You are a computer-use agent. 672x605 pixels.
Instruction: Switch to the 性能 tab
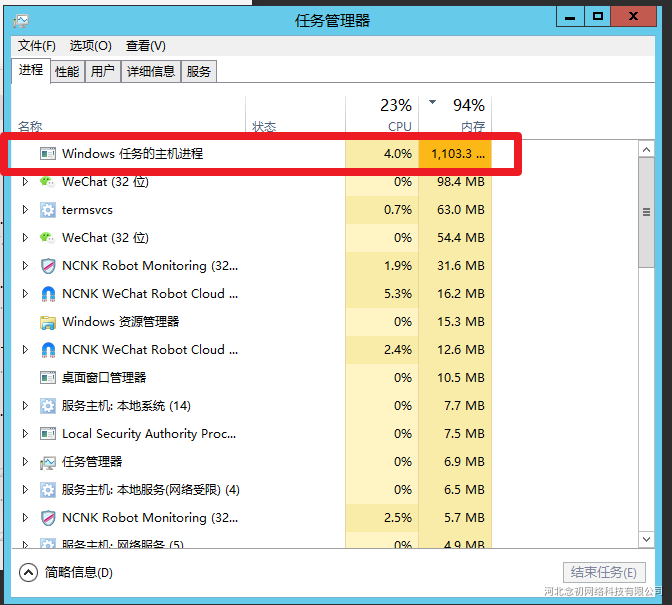point(67,71)
